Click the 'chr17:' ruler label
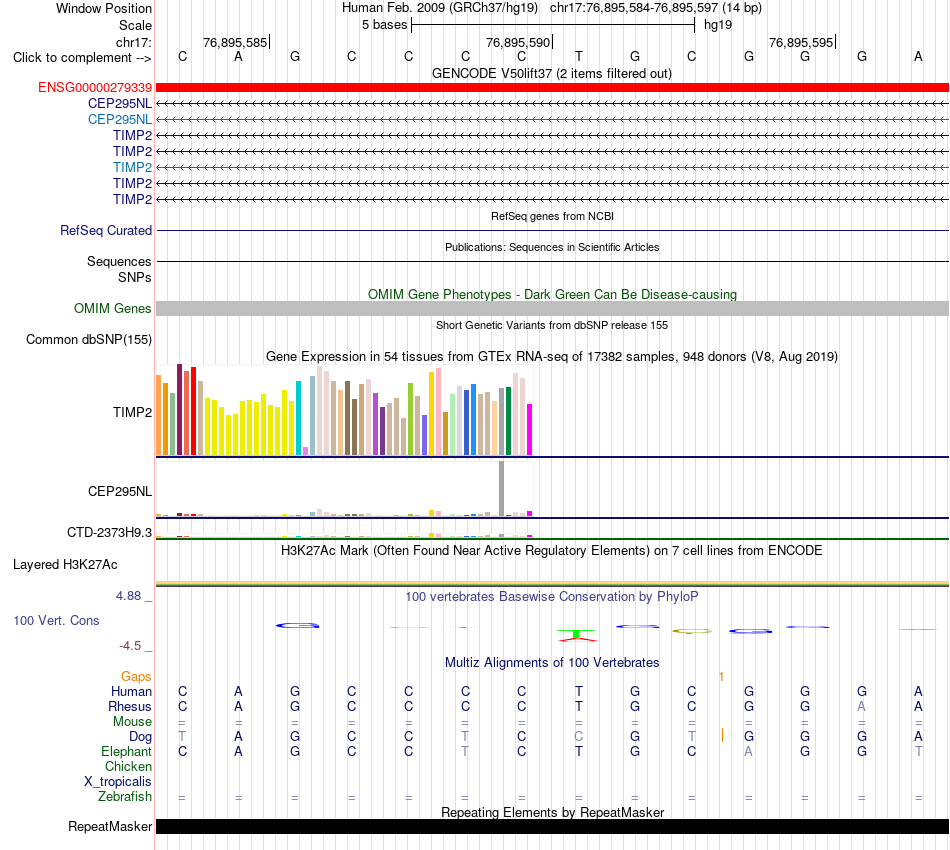950x850 pixels. (x=134, y=42)
